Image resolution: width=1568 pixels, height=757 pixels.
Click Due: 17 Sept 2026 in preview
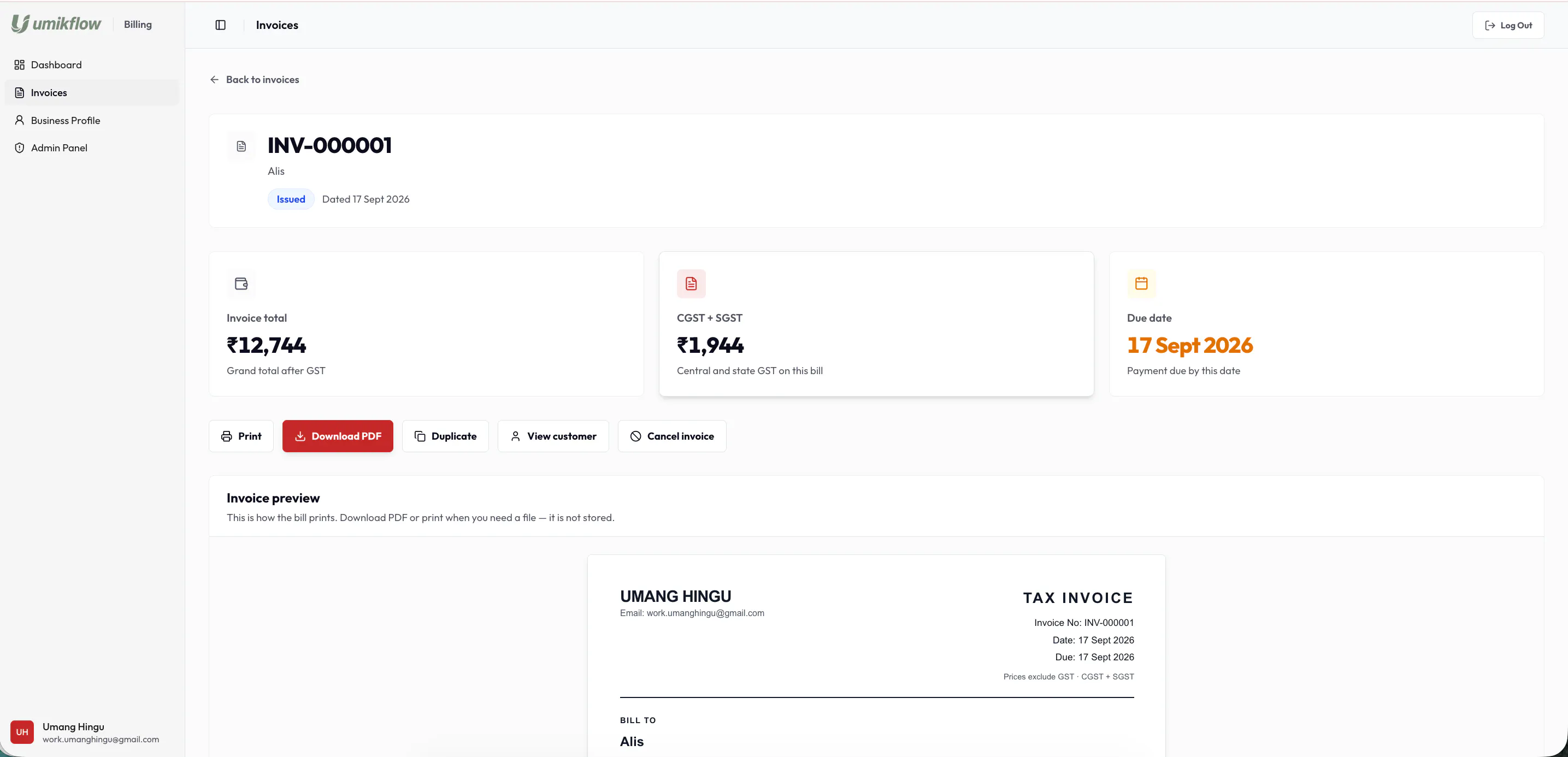1094,657
